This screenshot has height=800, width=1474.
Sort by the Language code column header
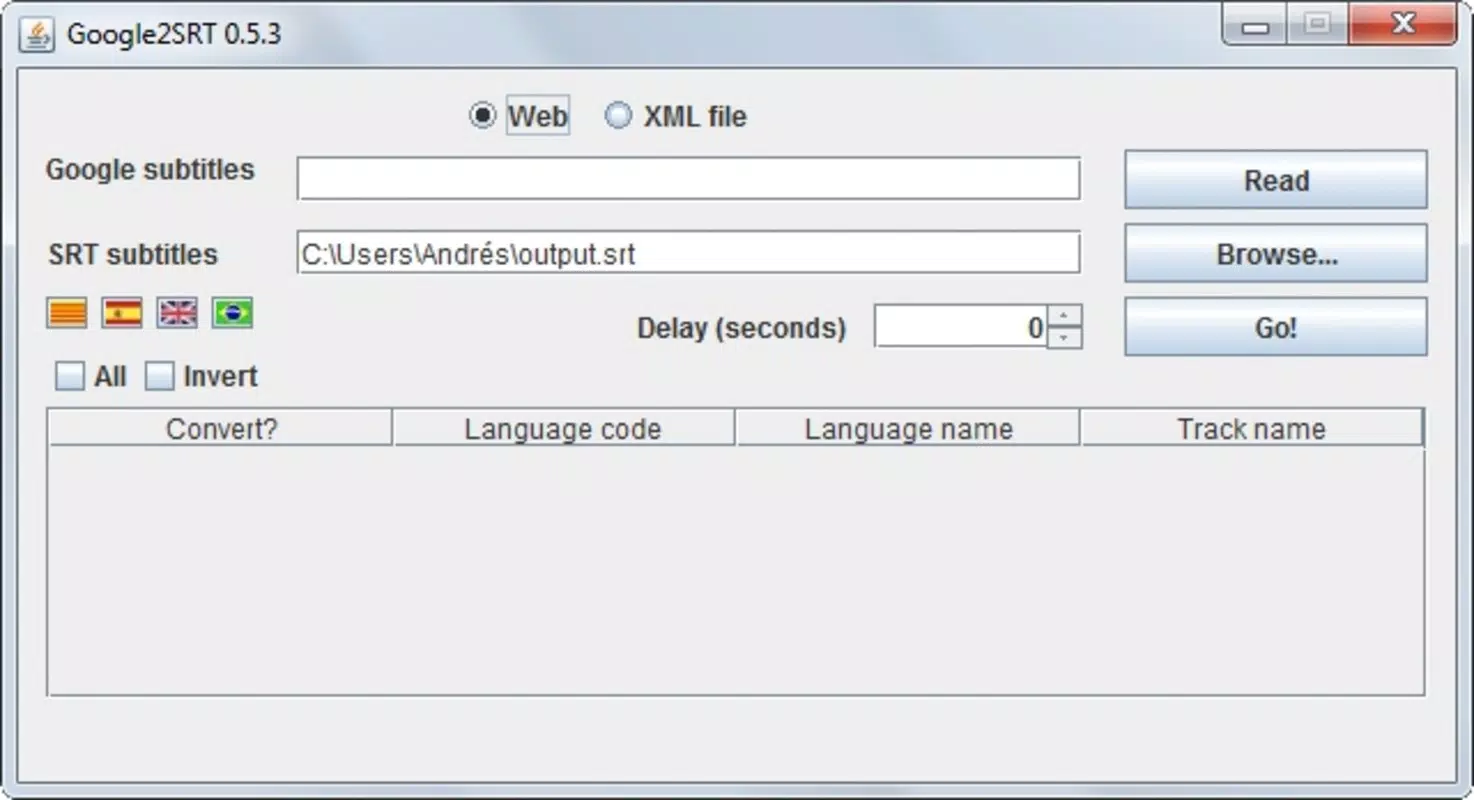[x=563, y=429]
